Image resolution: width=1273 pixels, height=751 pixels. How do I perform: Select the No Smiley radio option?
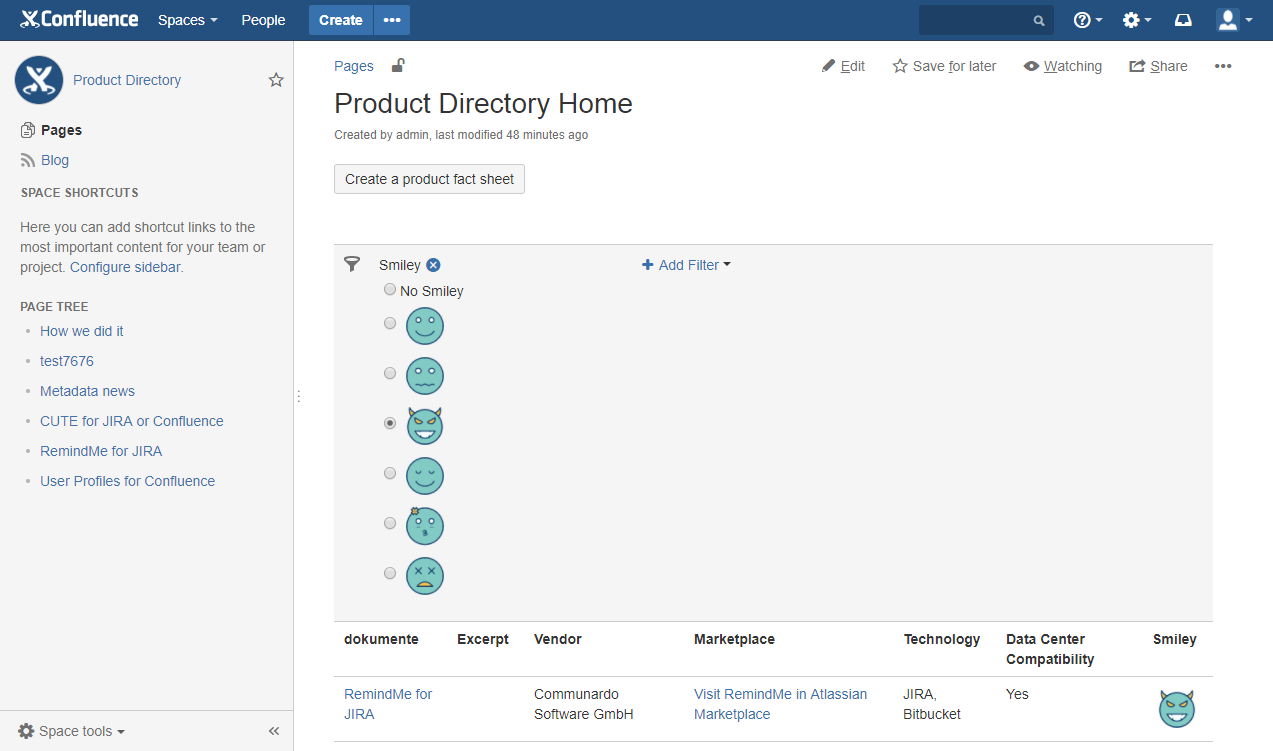point(390,290)
